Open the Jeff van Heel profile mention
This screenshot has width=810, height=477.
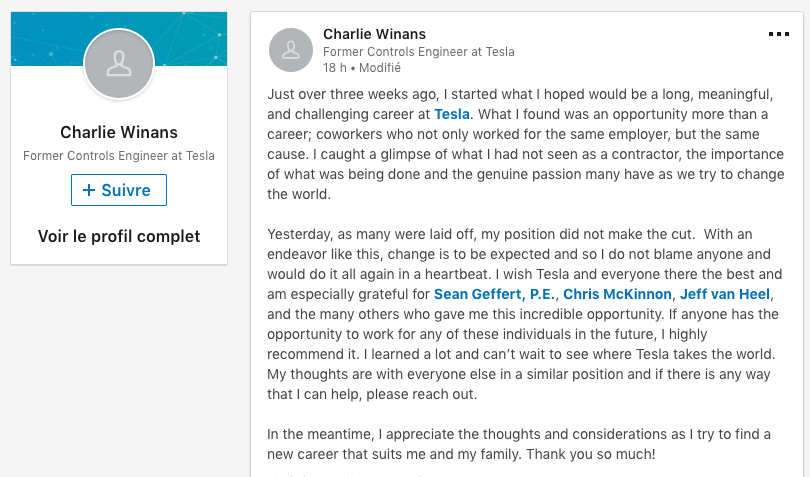(725, 294)
